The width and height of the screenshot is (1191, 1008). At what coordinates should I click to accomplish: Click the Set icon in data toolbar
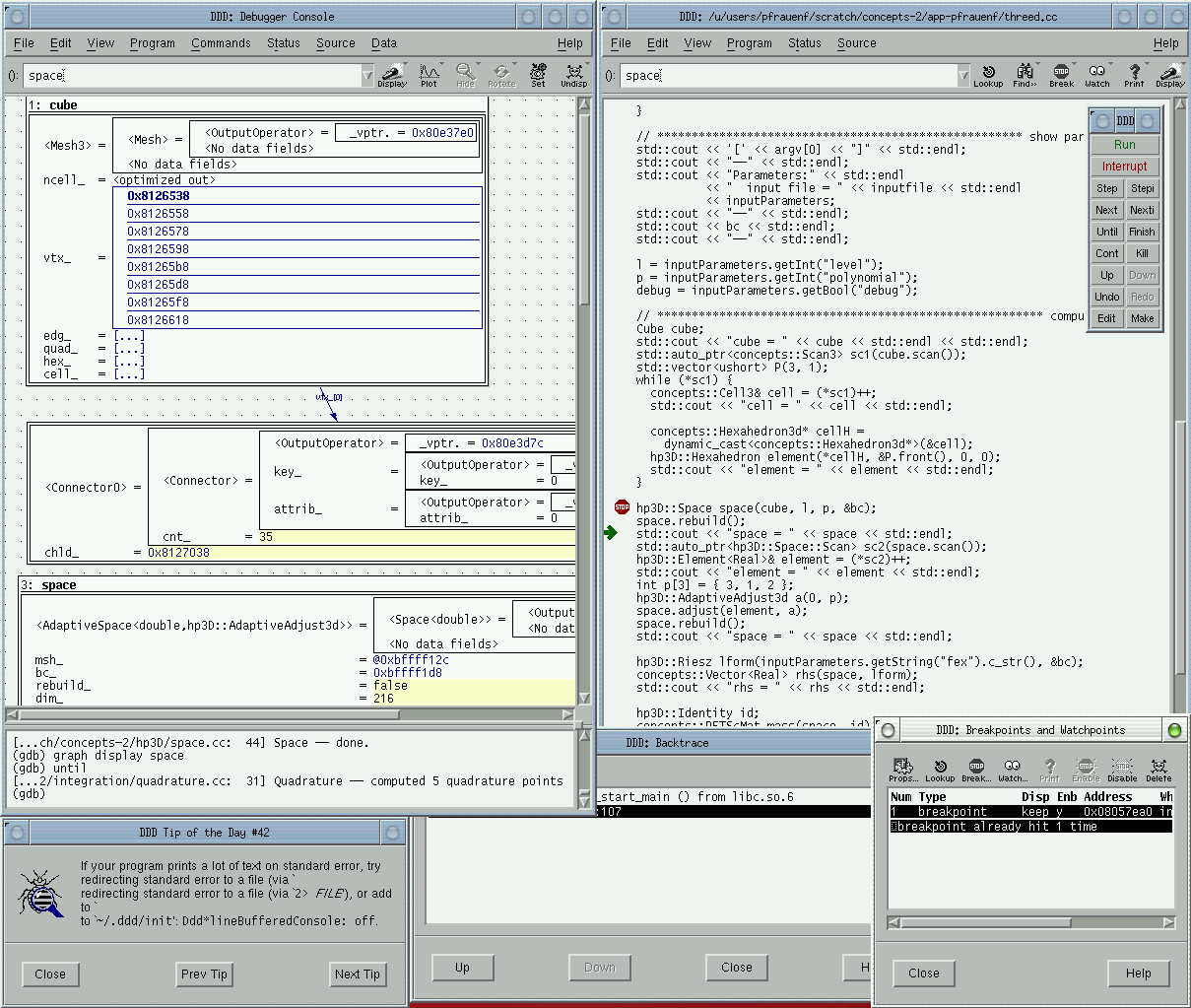pos(538,75)
